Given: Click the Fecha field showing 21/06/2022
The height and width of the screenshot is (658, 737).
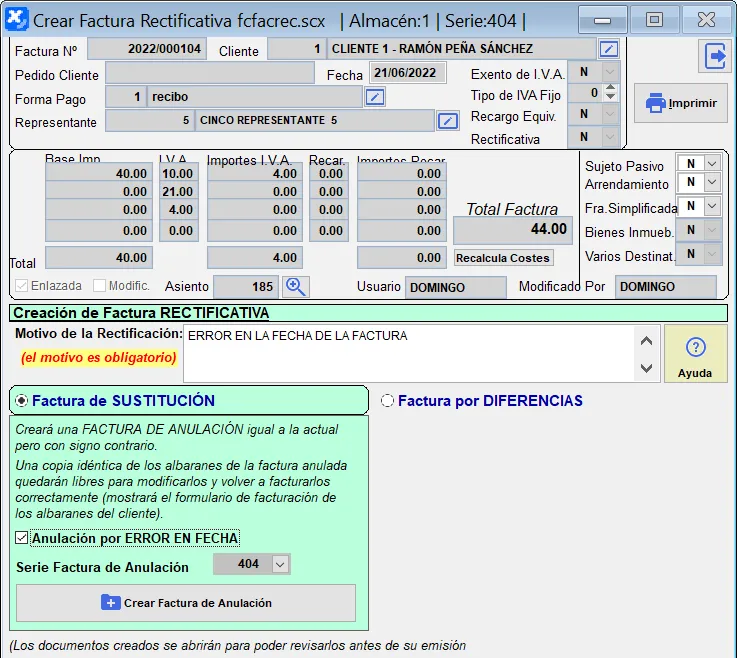Looking at the screenshot, I should click(x=408, y=73).
